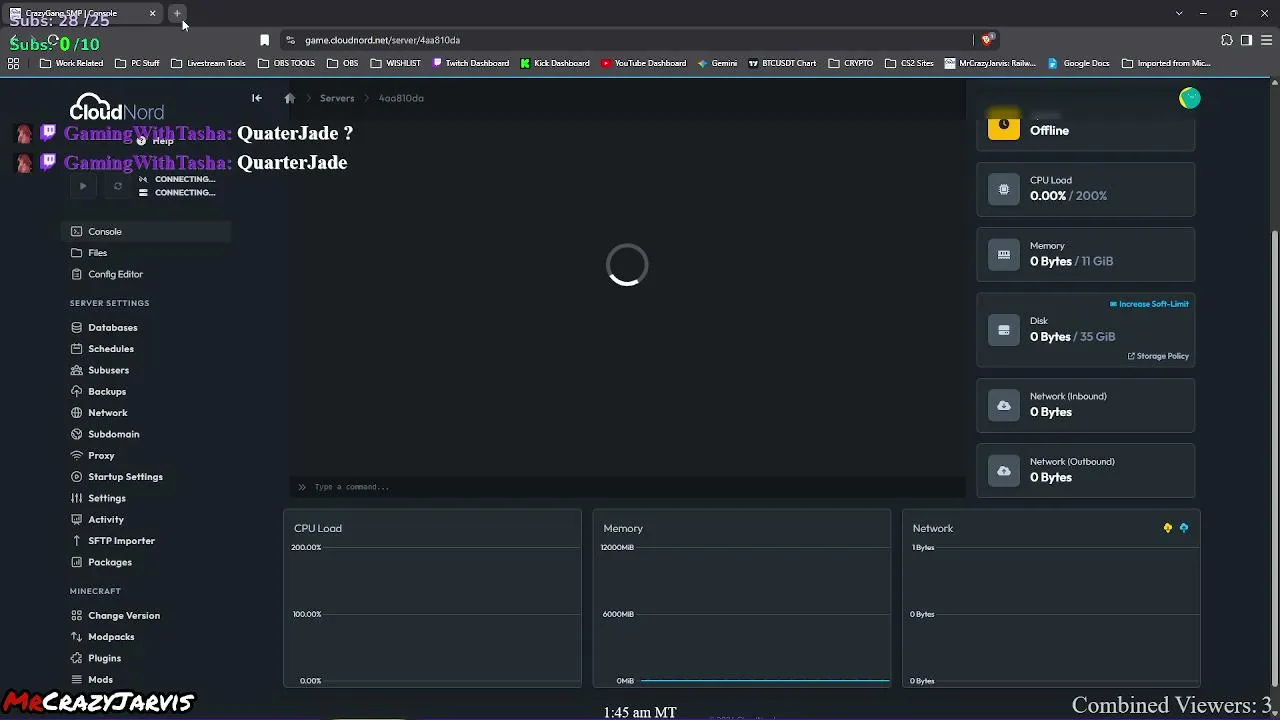Open the McCrazyJarvis: Railw... bookmark
The height and width of the screenshot is (720, 1280).
pos(990,63)
